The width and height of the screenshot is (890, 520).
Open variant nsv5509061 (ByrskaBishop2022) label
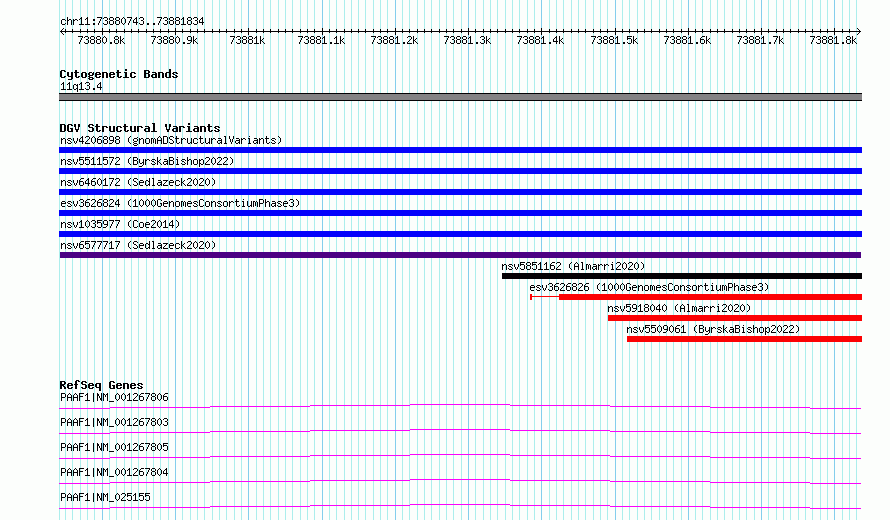click(713, 329)
